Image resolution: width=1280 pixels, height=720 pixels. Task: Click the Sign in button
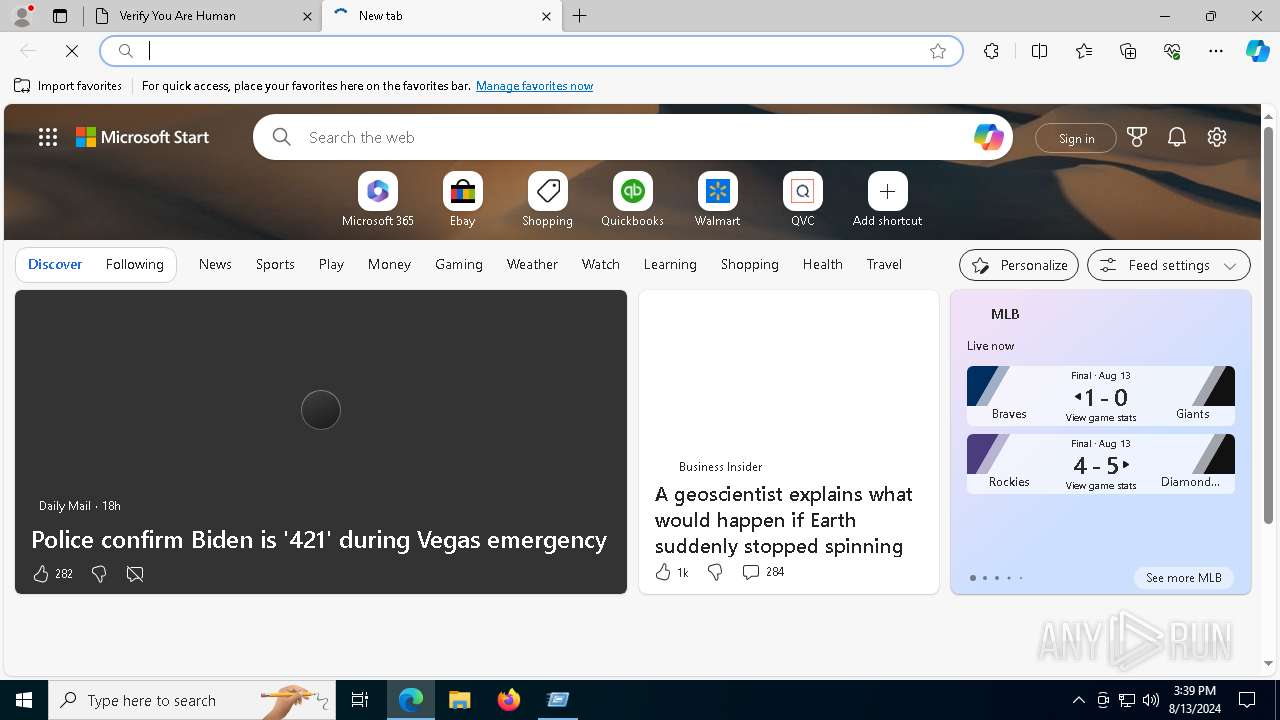pos(1076,138)
